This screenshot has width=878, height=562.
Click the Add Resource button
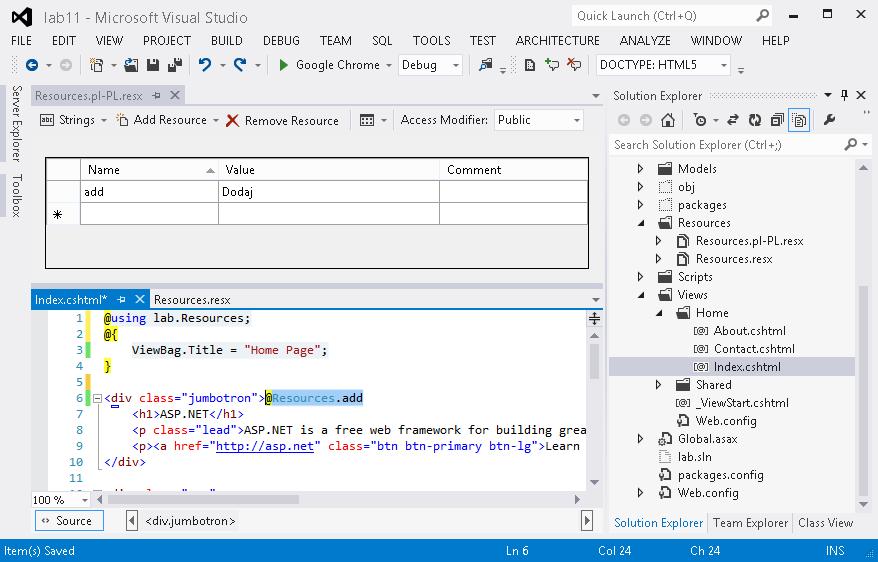tap(162, 120)
